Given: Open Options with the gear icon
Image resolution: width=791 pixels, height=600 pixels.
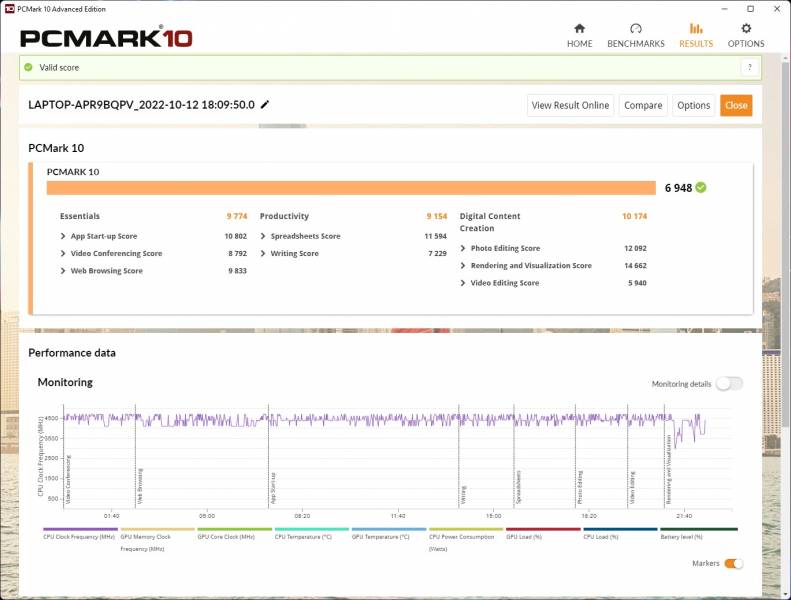Looking at the screenshot, I should [746, 28].
